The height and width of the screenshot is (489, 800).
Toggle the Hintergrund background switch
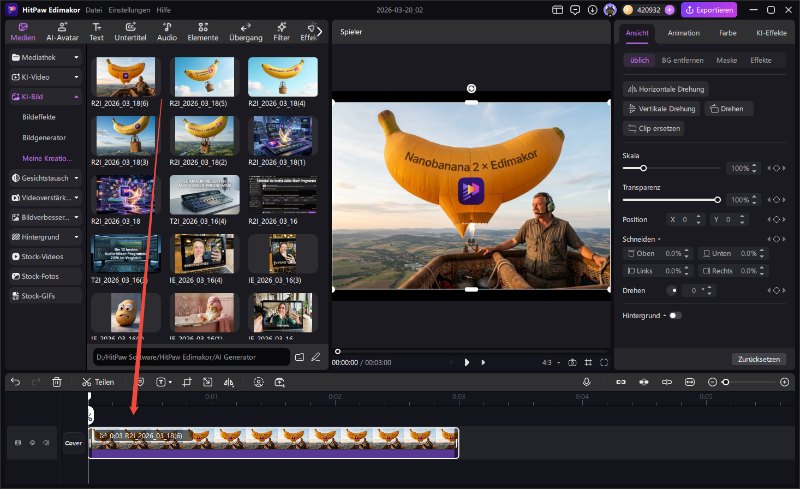tap(675, 315)
